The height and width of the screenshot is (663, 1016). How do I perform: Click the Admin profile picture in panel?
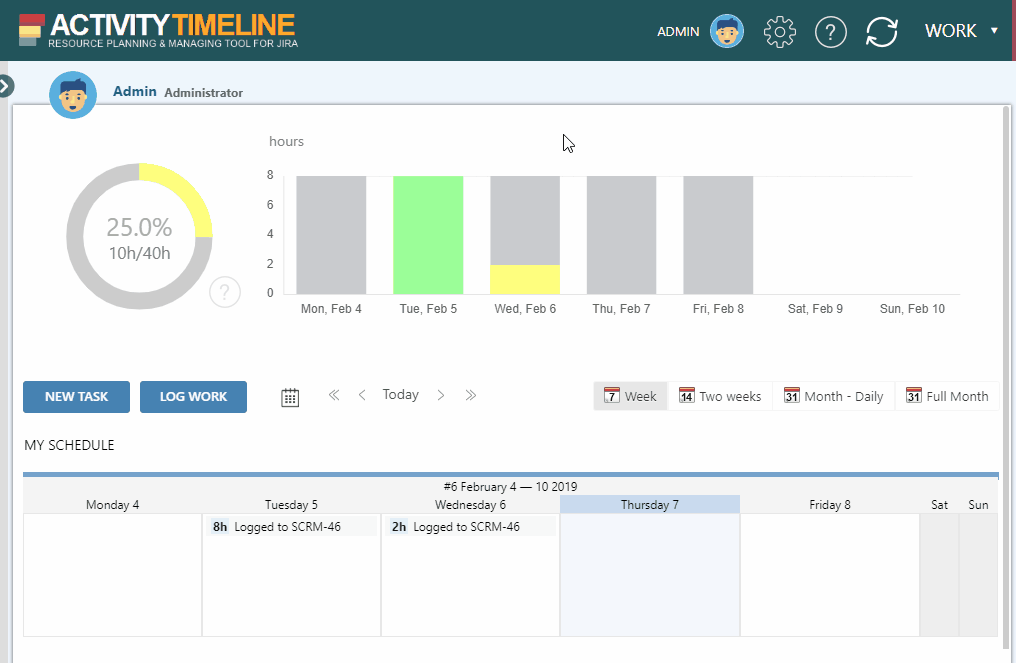[73, 96]
